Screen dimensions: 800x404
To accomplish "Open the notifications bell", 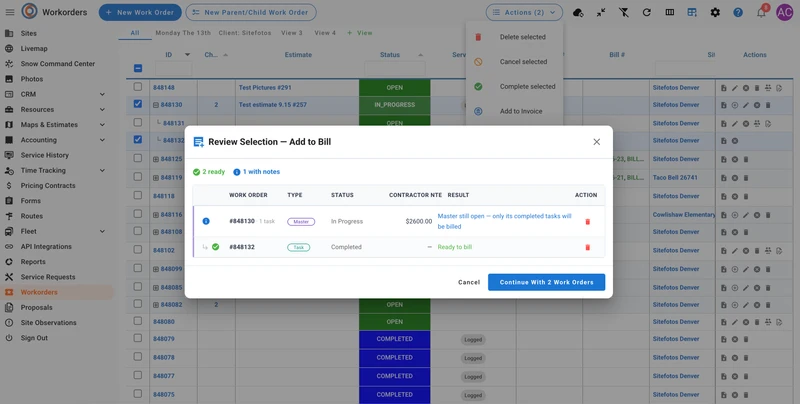I will (x=761, y=12).
